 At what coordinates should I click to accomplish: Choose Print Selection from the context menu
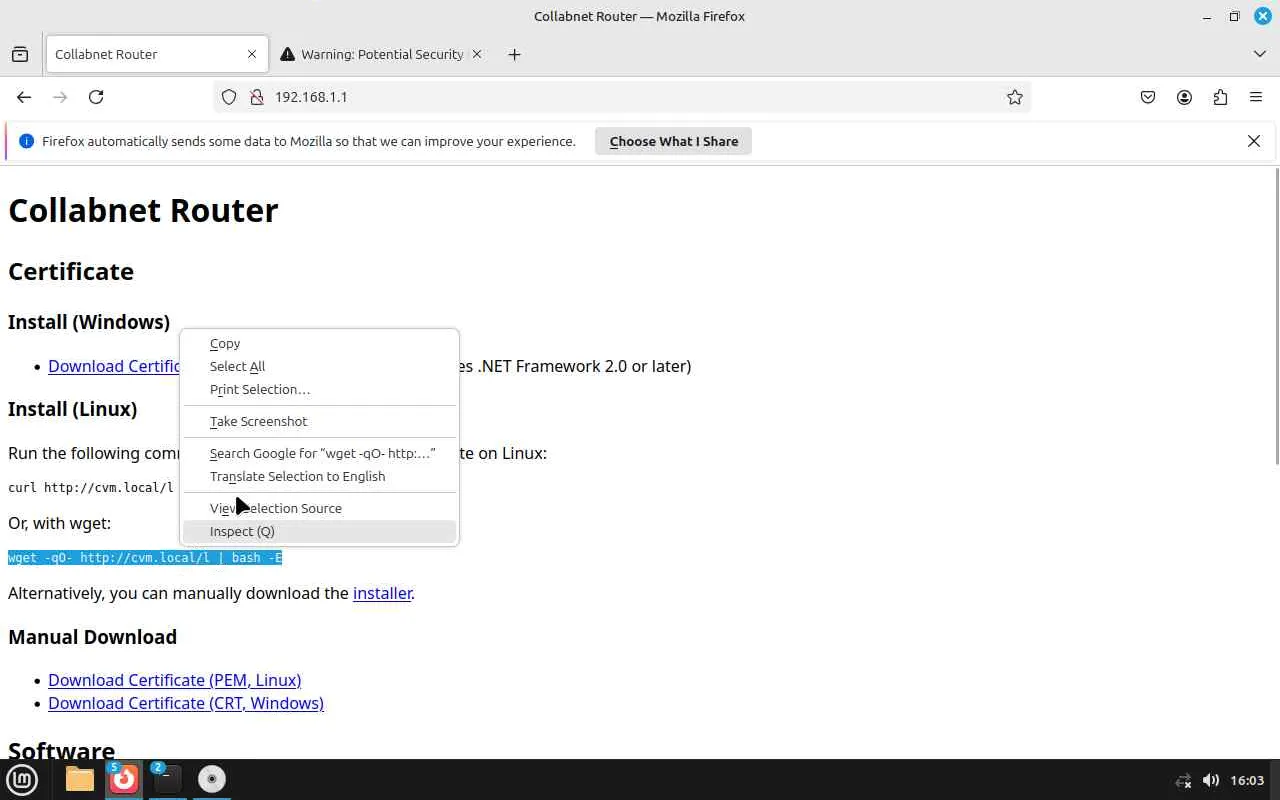(x=319, y=389)
